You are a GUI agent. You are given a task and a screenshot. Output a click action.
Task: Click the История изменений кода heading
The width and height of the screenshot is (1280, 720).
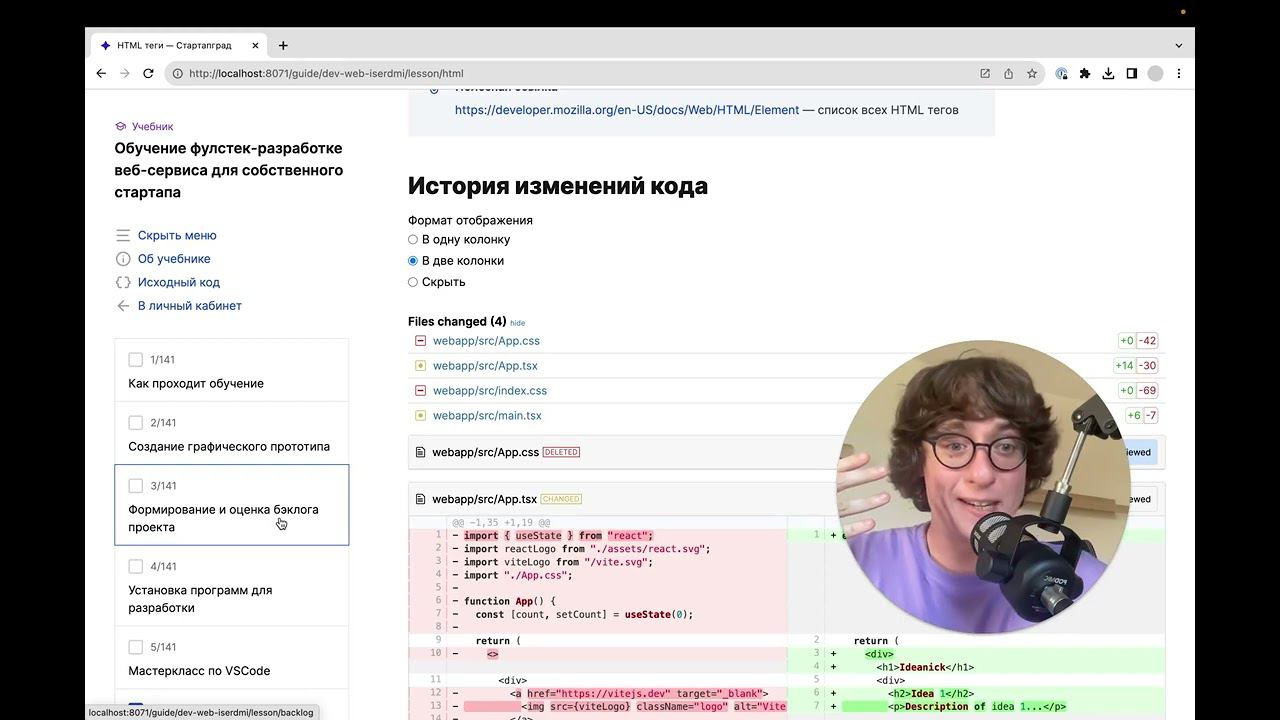point(558,186)
